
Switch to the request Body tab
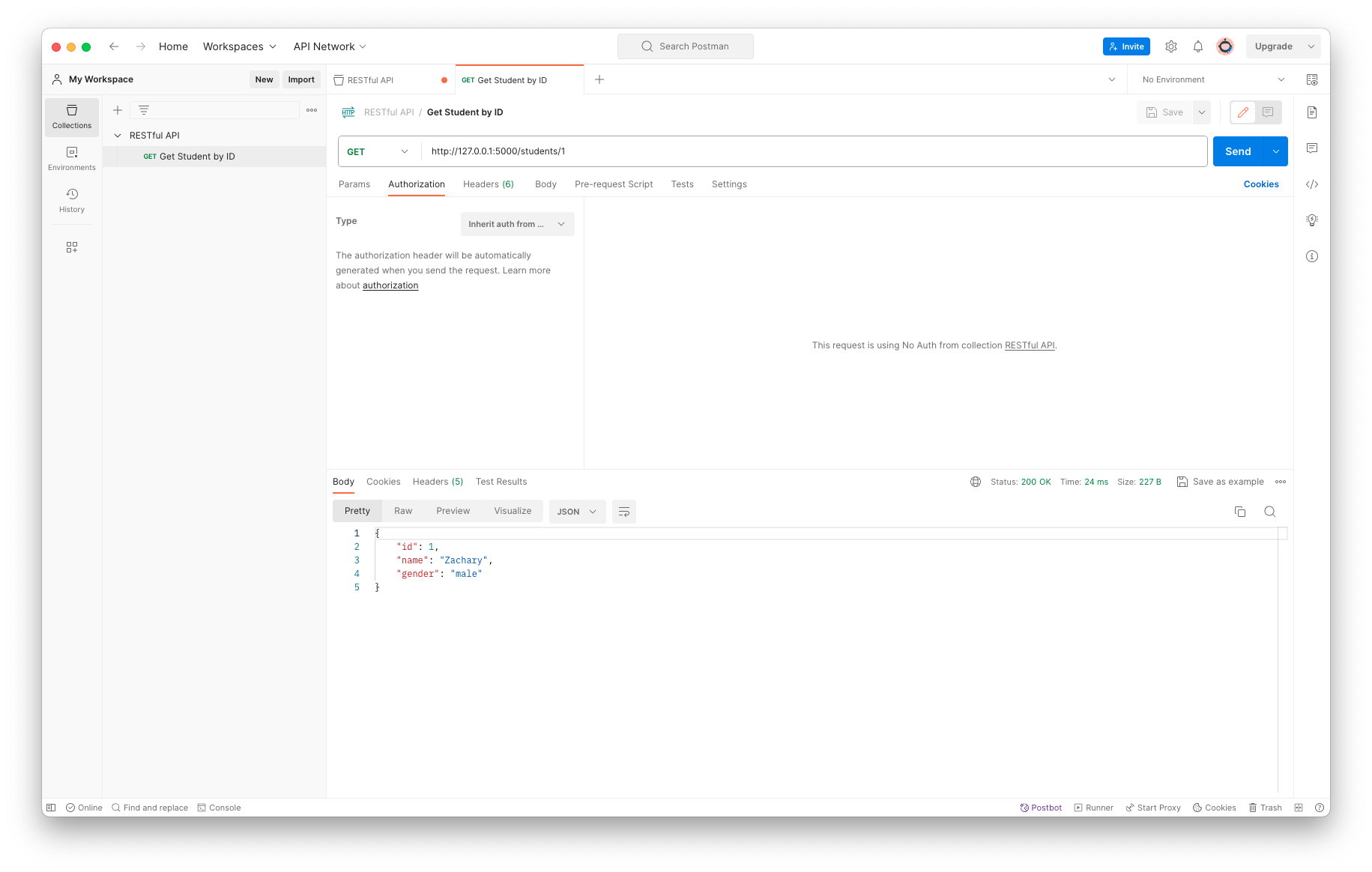coord(546,184)
